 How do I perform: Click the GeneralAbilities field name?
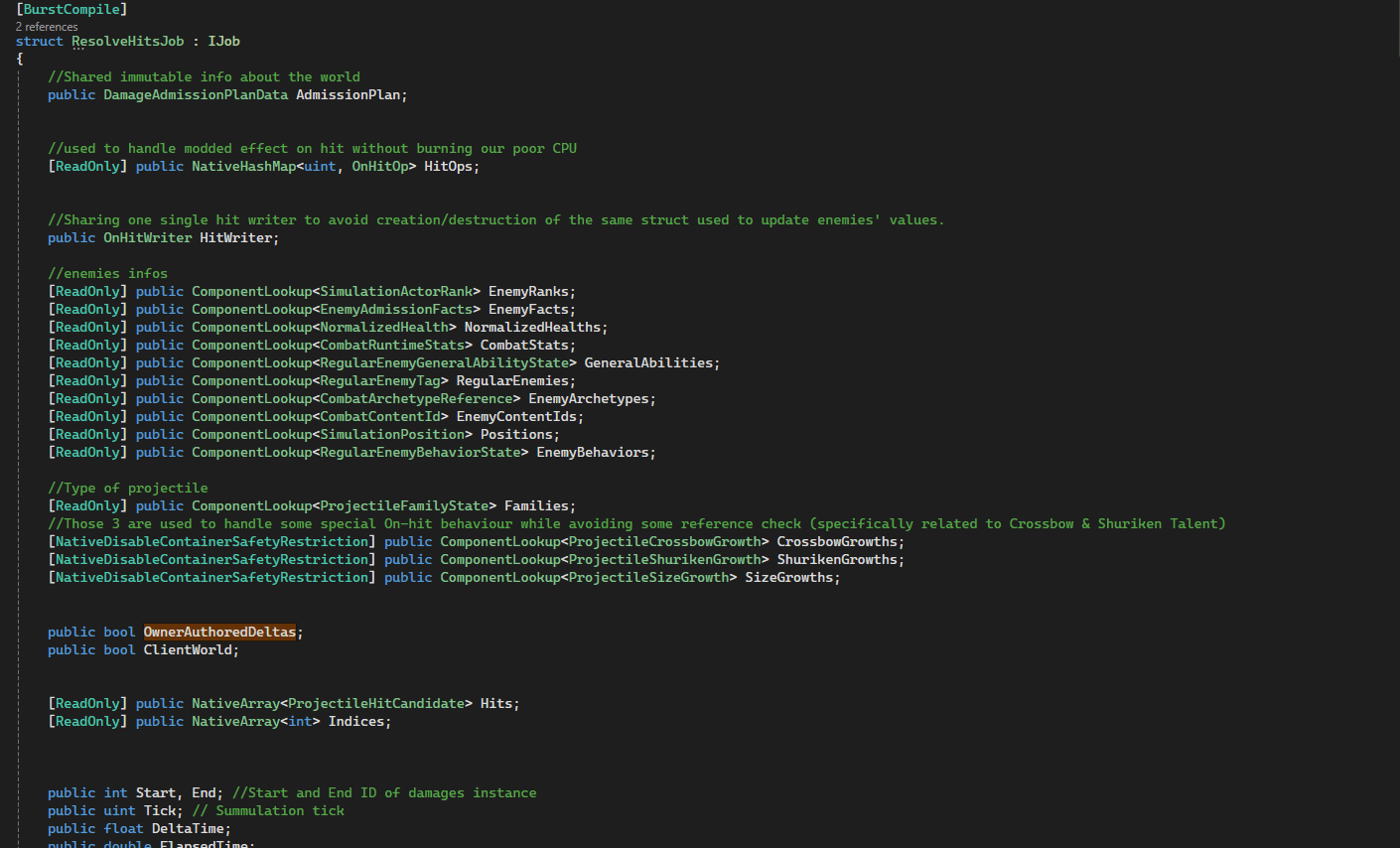pos(648,362)
